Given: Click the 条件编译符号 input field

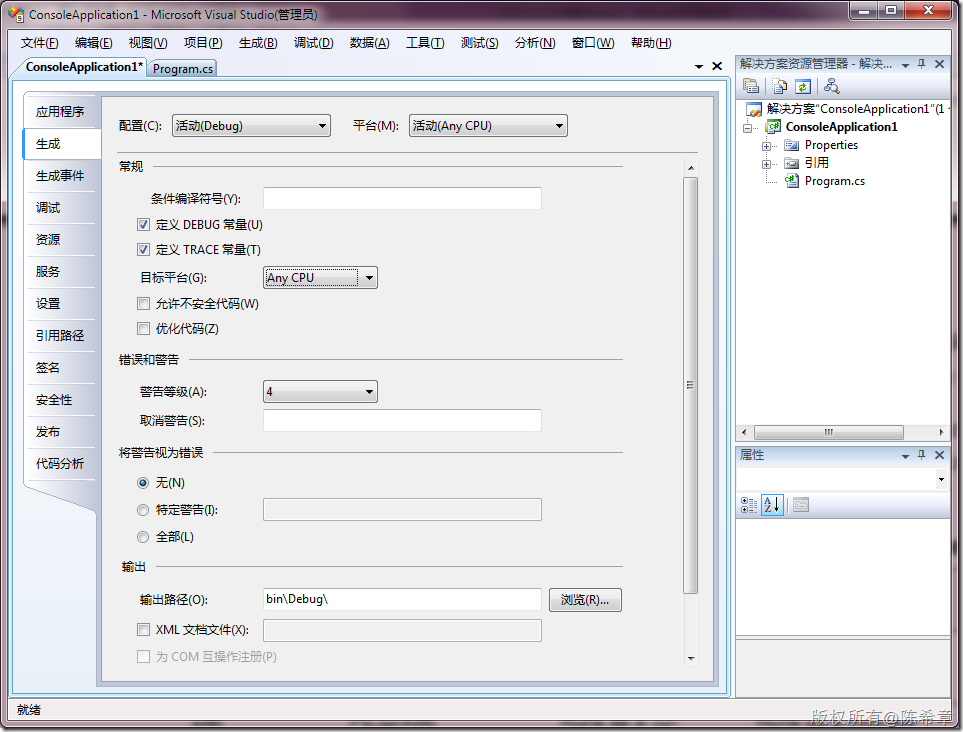Looking at the screenshot, I should pyautogui.click(x=402, y=198).
